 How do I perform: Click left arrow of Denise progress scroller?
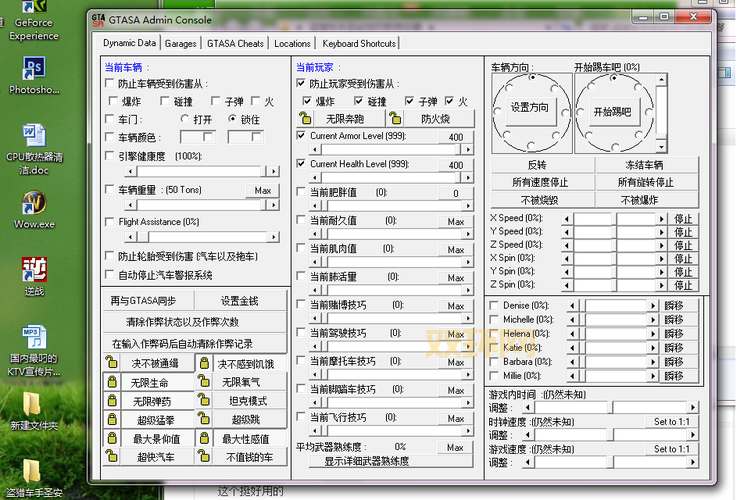click(x=572, y=305)
